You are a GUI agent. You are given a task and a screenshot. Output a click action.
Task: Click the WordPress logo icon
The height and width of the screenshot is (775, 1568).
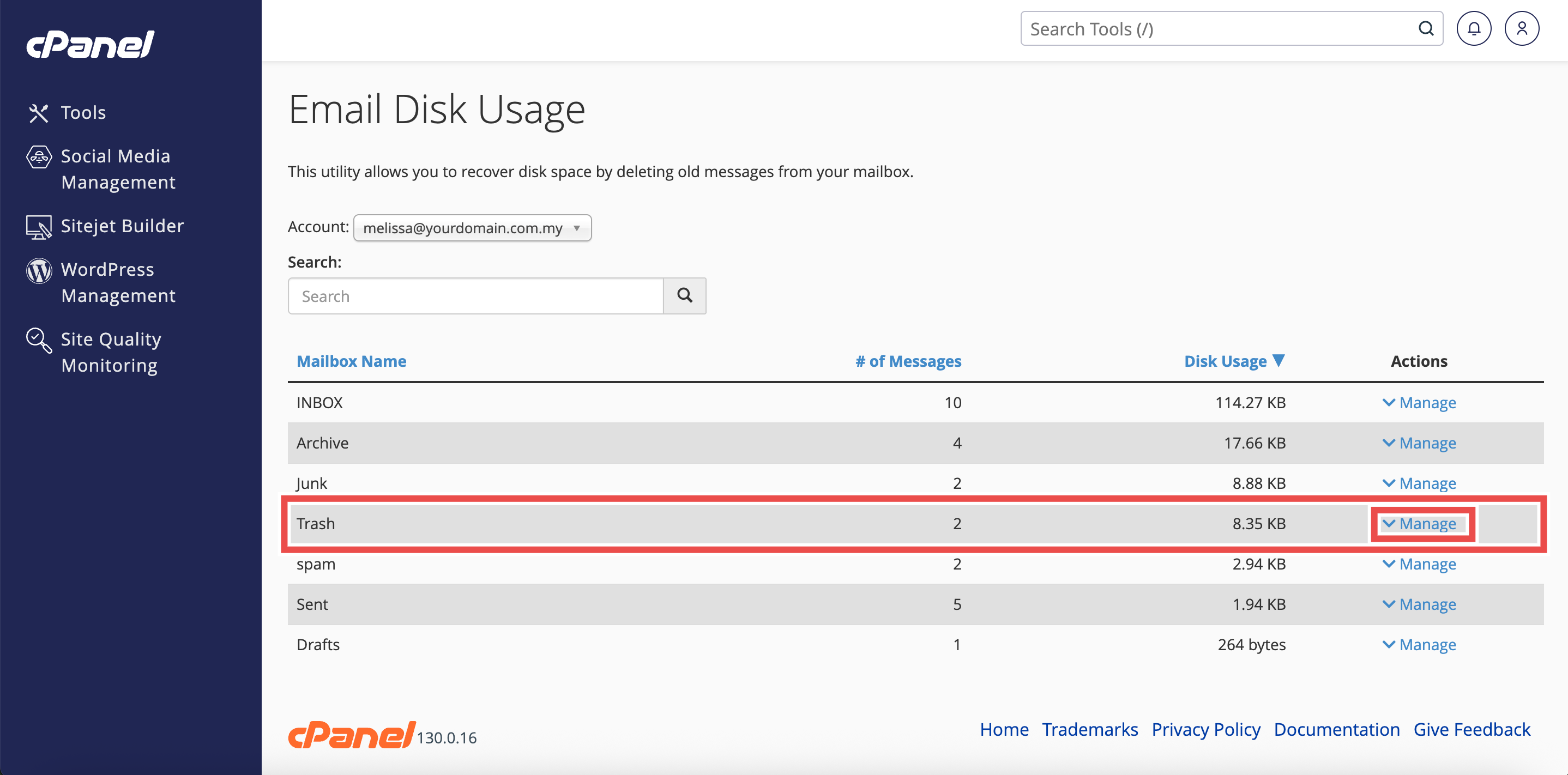(39, 271)
